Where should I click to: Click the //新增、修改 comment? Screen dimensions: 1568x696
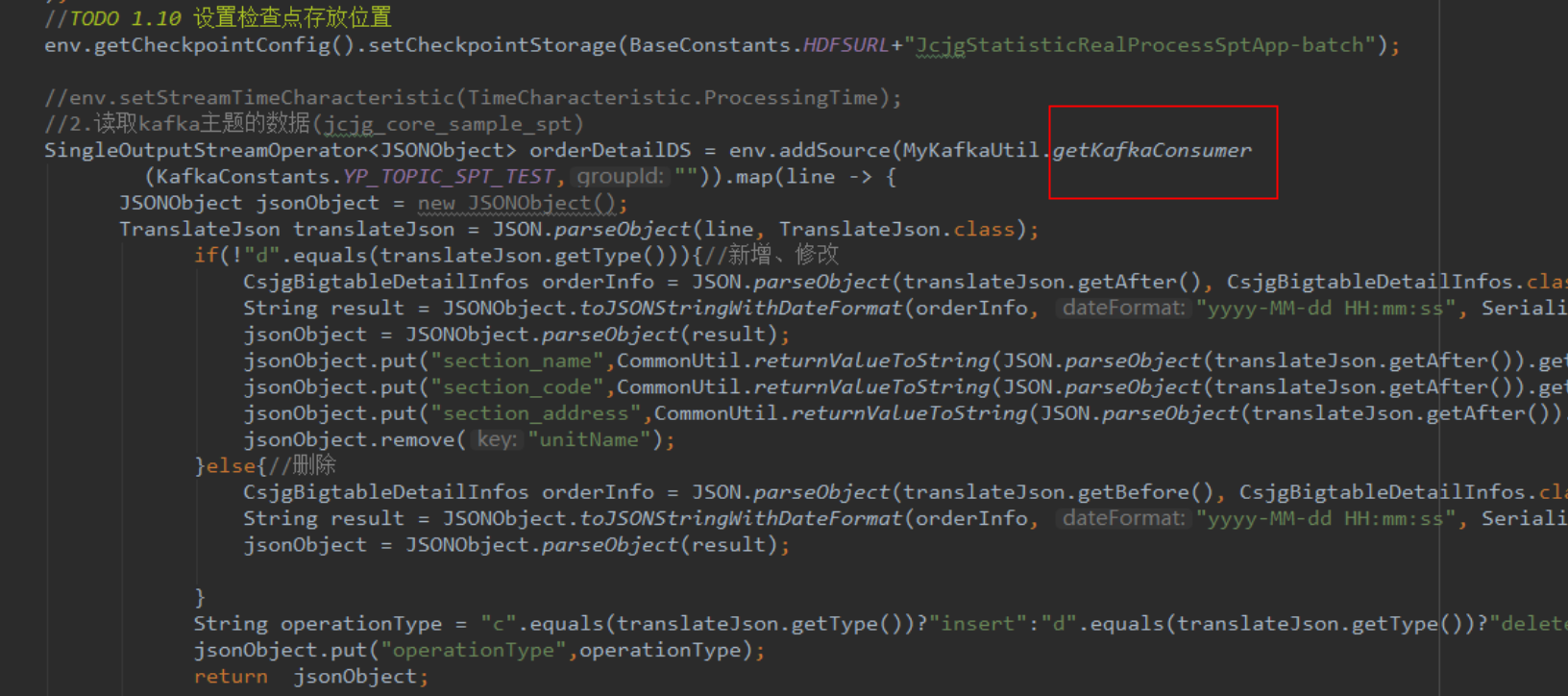(772, 255)
